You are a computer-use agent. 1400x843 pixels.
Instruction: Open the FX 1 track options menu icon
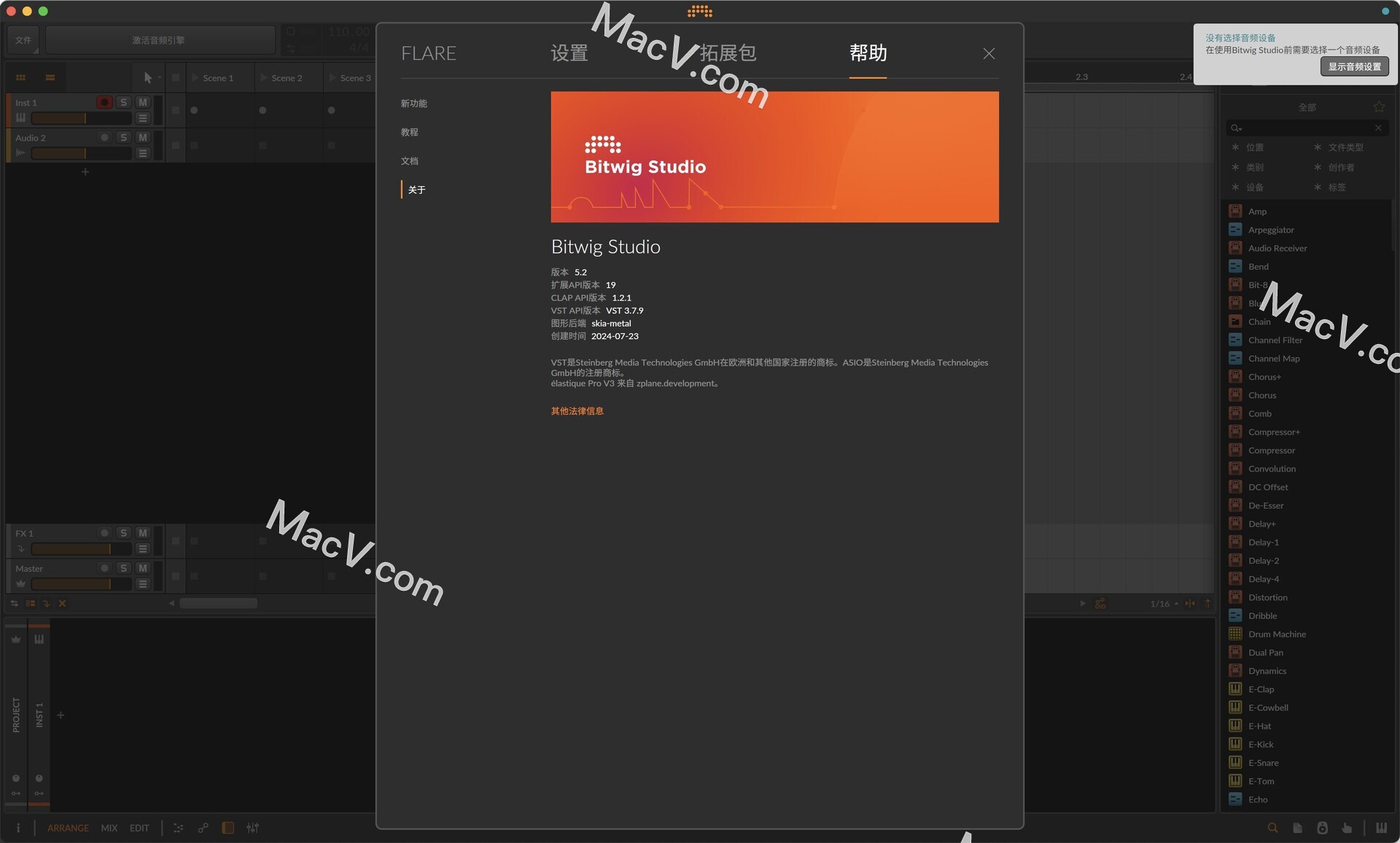pyautogui.click(x=143, y=549)
